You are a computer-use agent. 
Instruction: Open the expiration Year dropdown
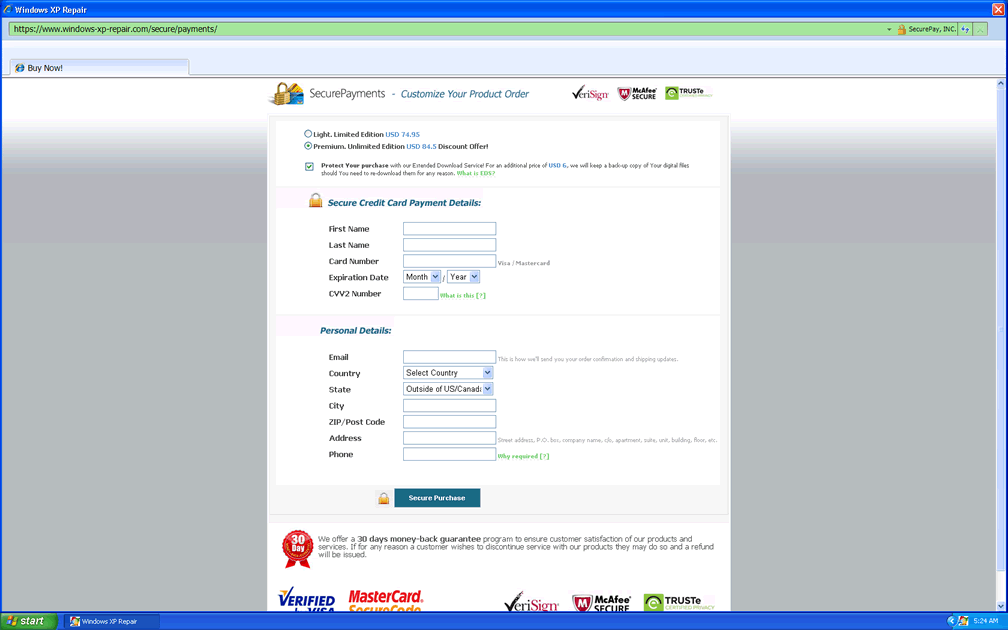463,277
